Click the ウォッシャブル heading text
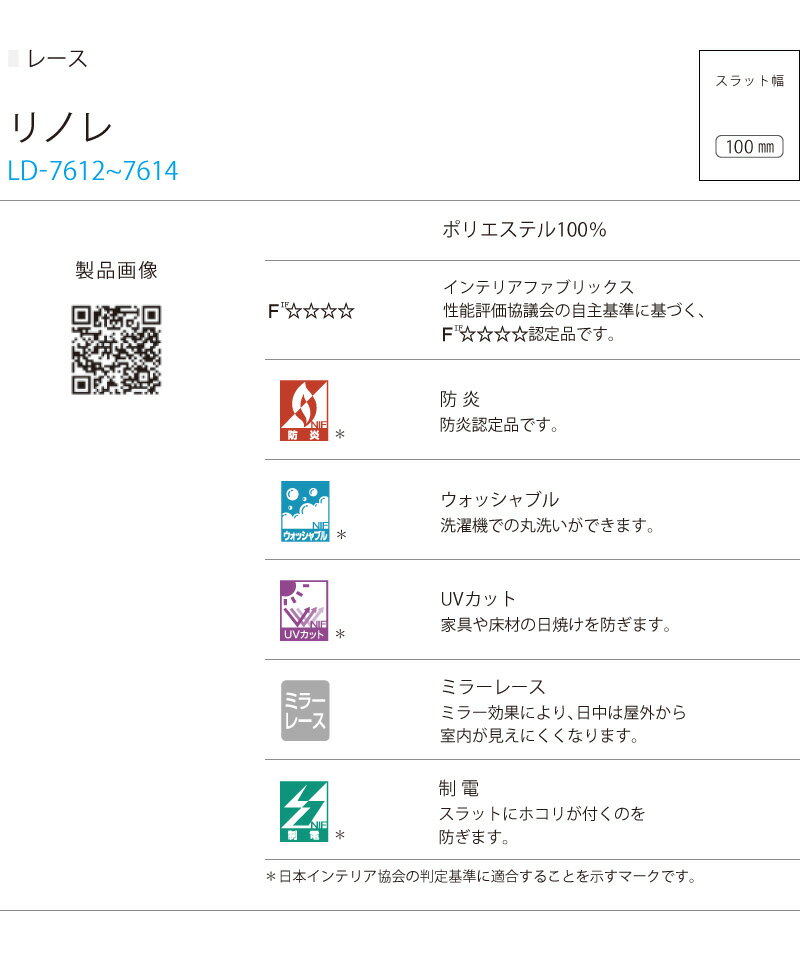Screen dimensions: 800x960 (x=499, y=499)
